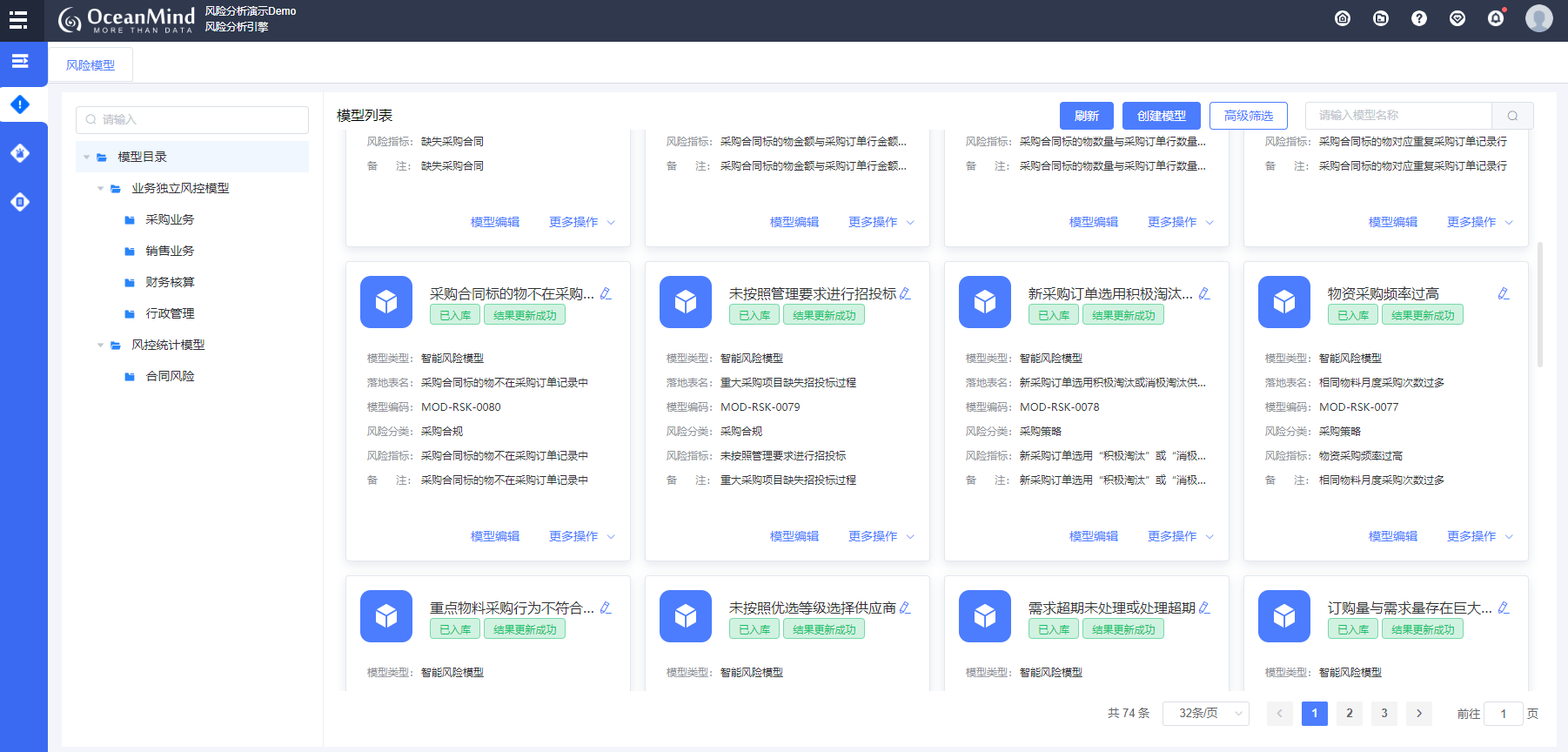
Task: Open the user avatar menu
Action: (x=1539, y=18)
